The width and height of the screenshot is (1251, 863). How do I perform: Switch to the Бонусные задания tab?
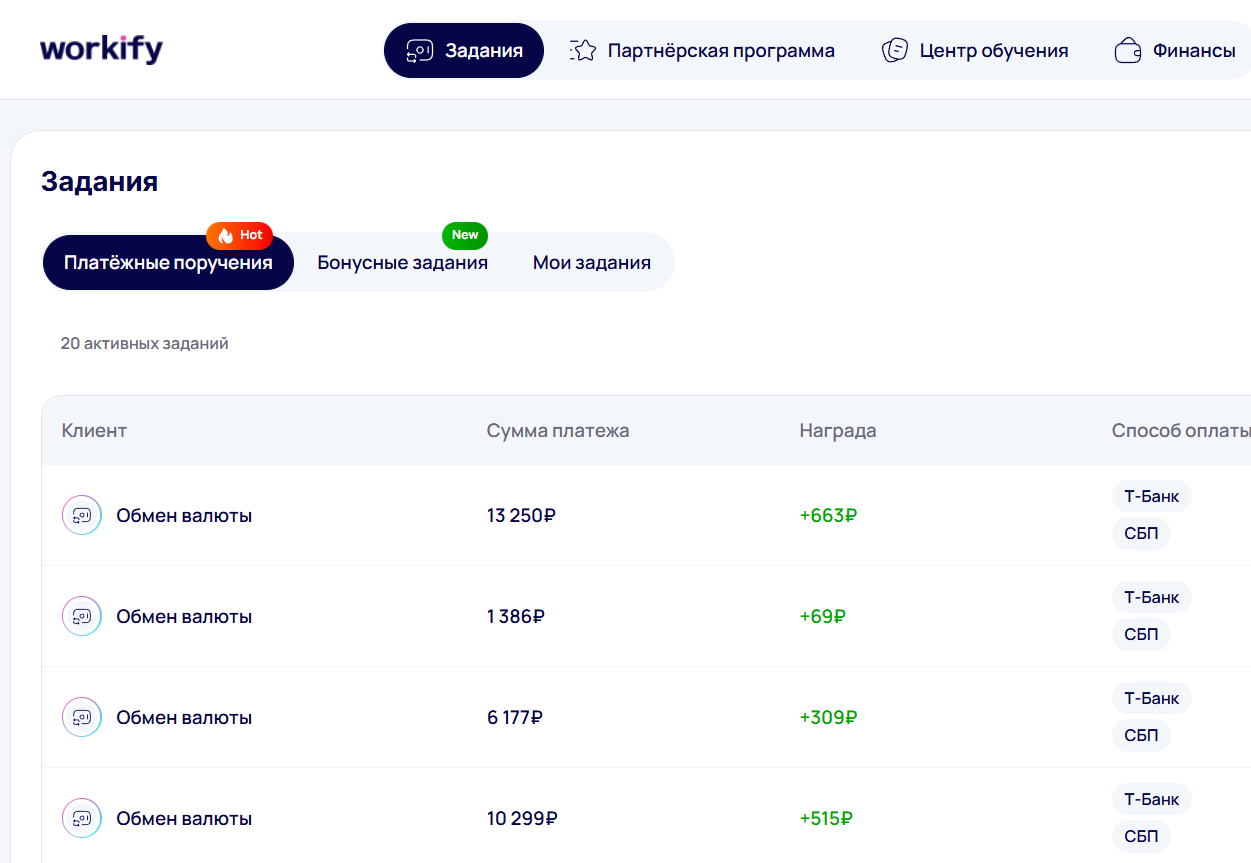[402, 263]
